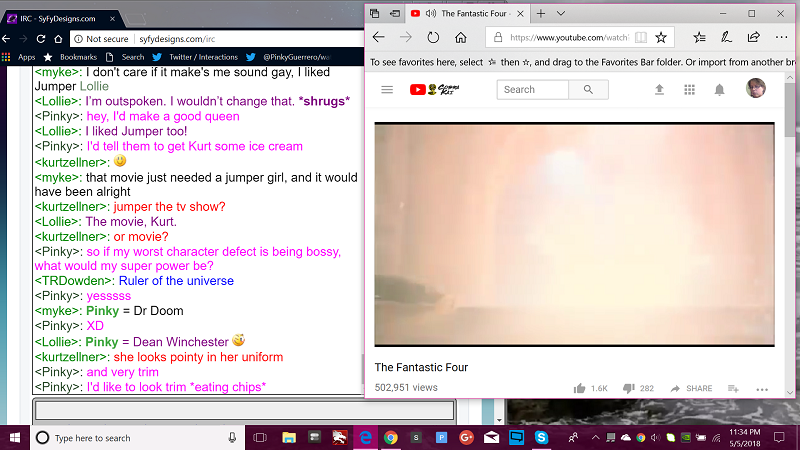Close the IRC - SyfyDesigns.com tab
Image resolution: width=800 pixels, height=450 pixels.
[112, 19]
